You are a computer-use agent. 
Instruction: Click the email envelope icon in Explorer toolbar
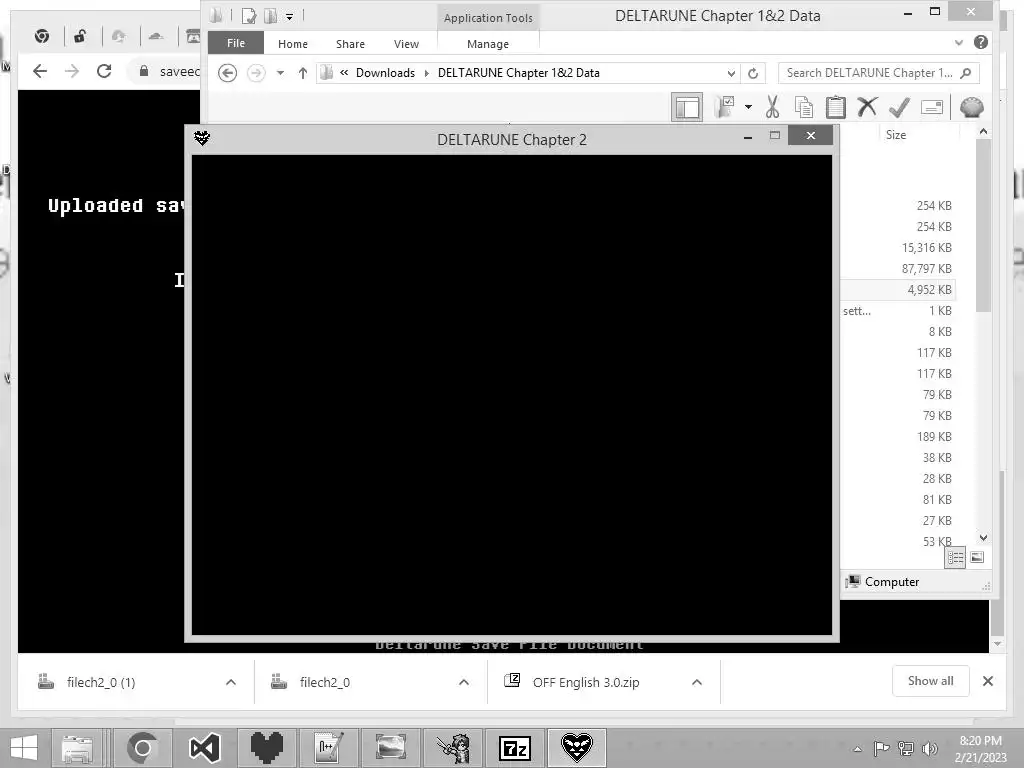click(x=932, y=106)
